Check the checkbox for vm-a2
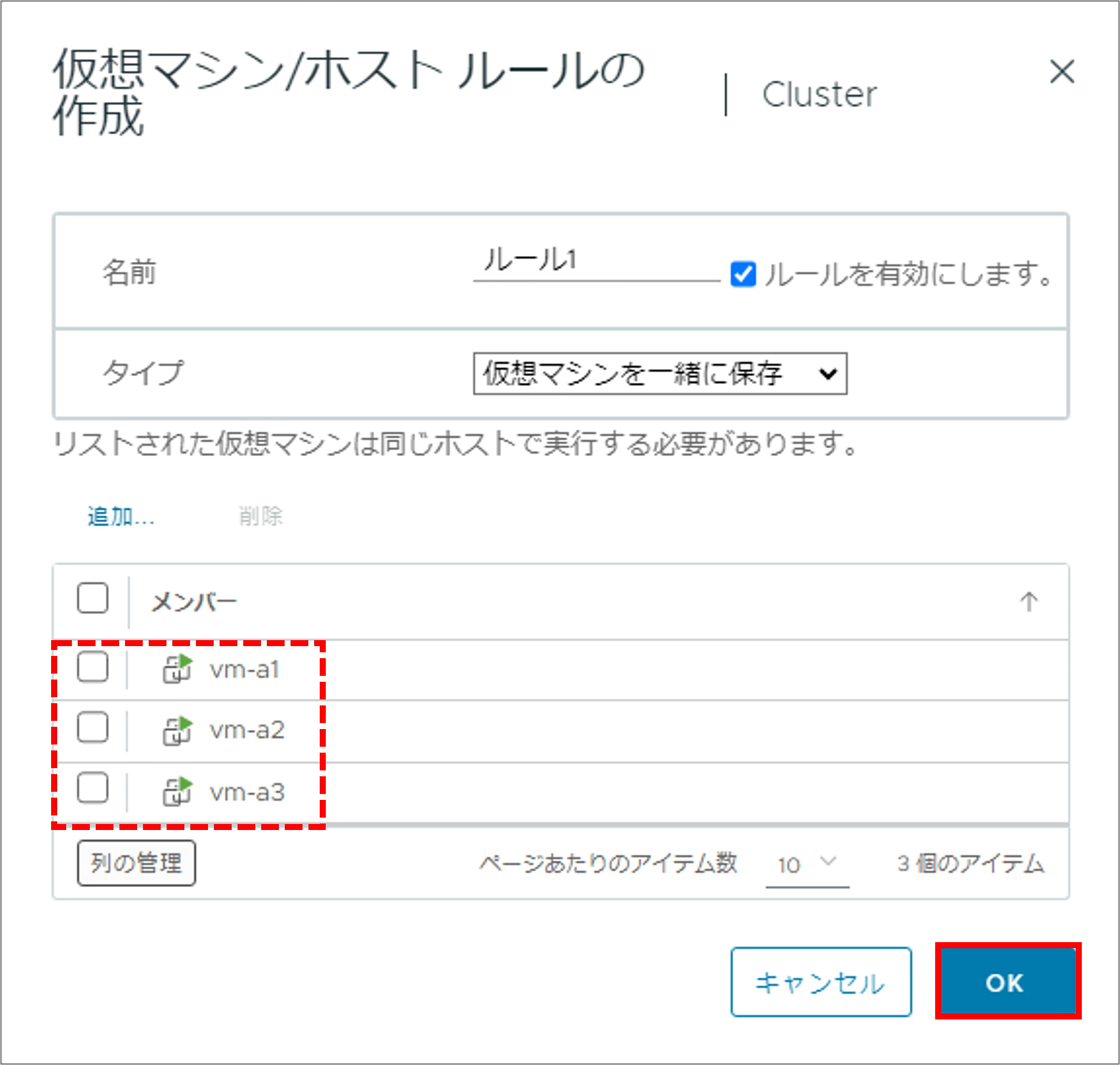Screen dimensions: 1120x1065 click(92, 727)
